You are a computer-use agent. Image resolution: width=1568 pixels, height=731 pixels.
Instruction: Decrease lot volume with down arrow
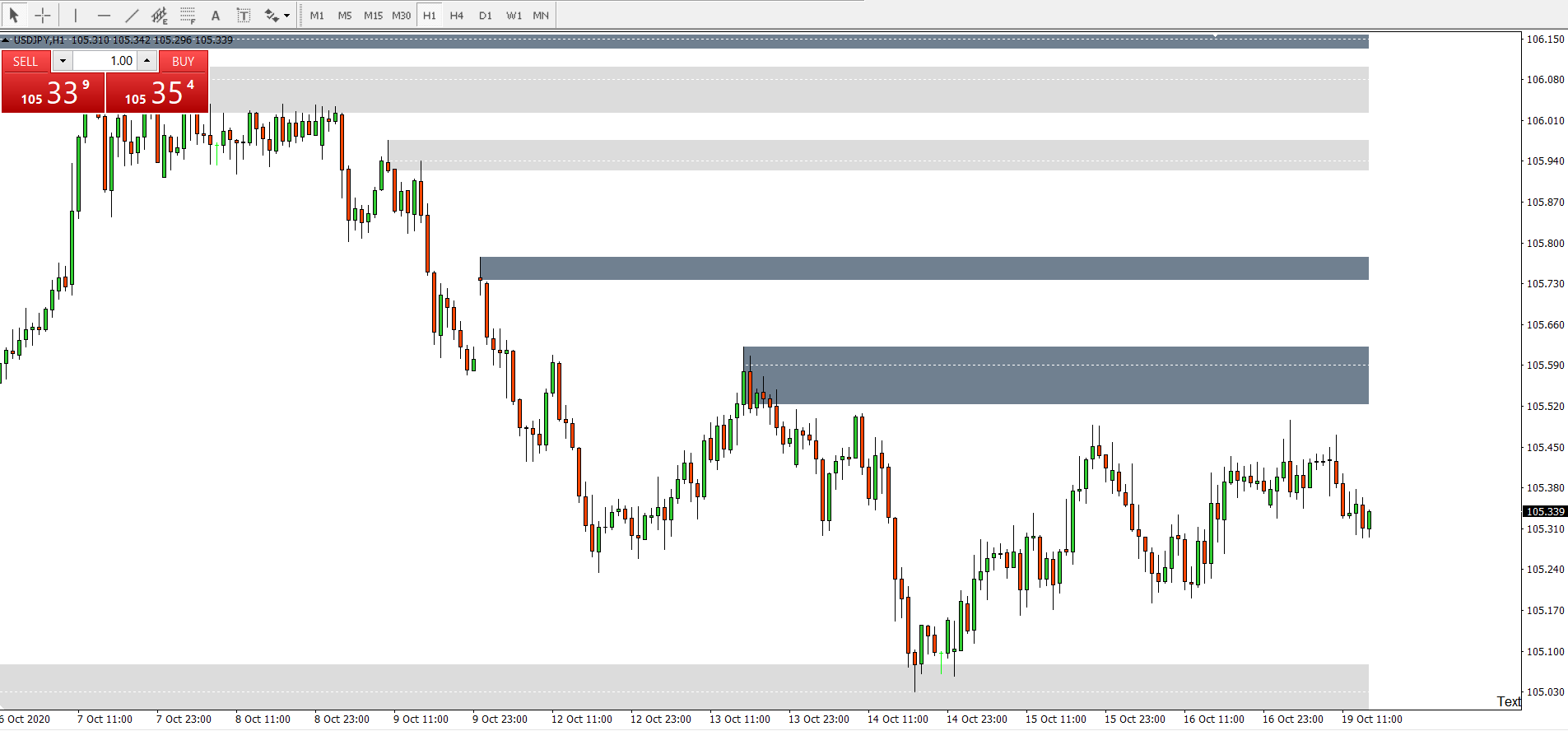[x=63, y=61]
